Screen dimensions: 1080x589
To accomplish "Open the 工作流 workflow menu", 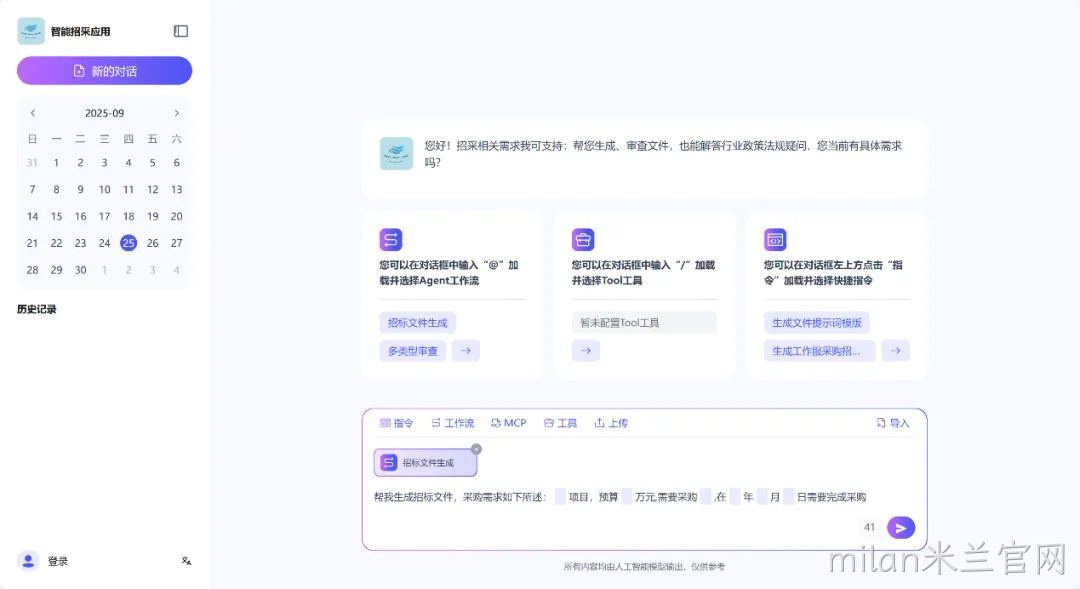I will [x=453, y=423].
